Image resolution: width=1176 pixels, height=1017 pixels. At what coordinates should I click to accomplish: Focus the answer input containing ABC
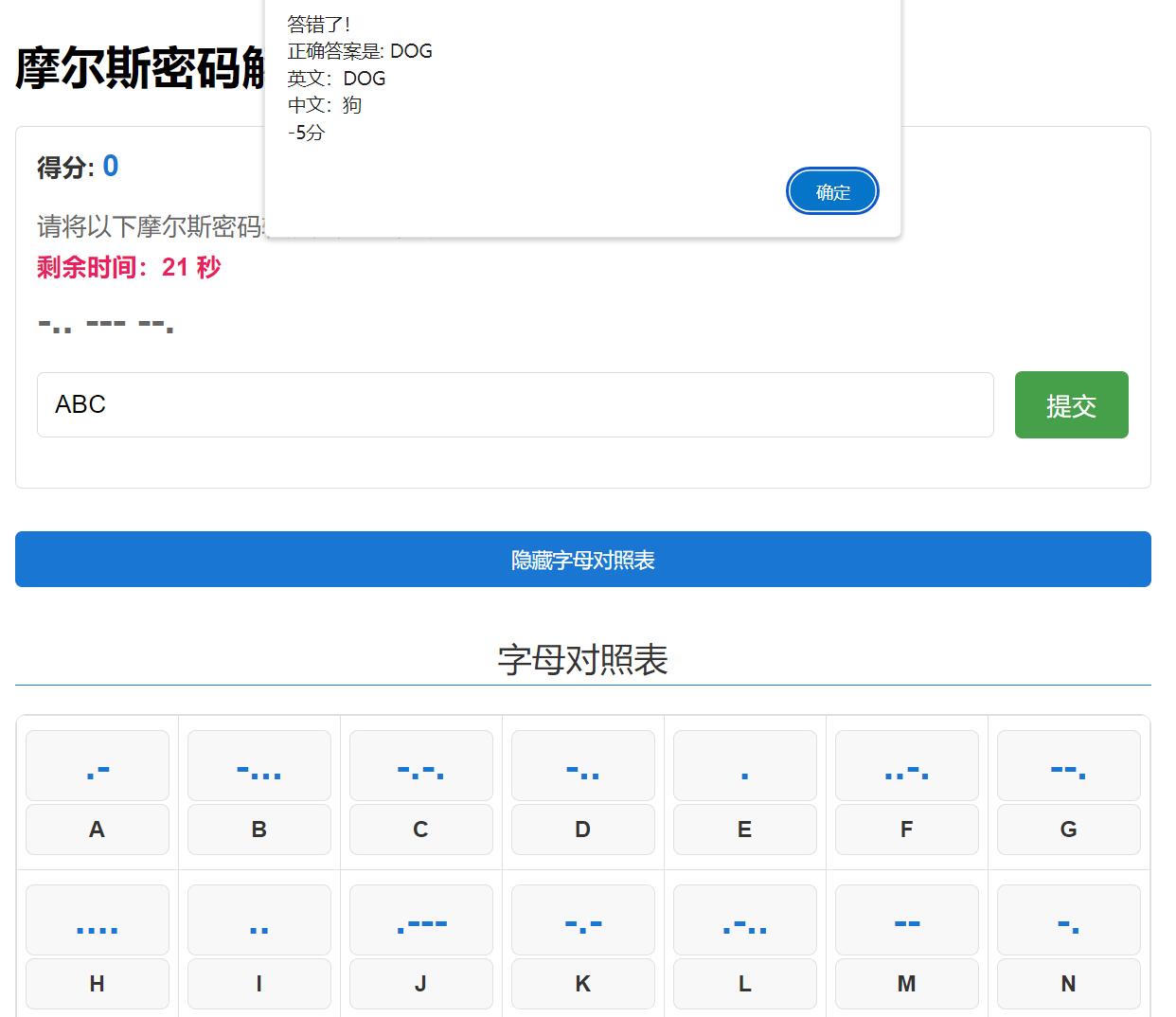[x=515, y=404]
